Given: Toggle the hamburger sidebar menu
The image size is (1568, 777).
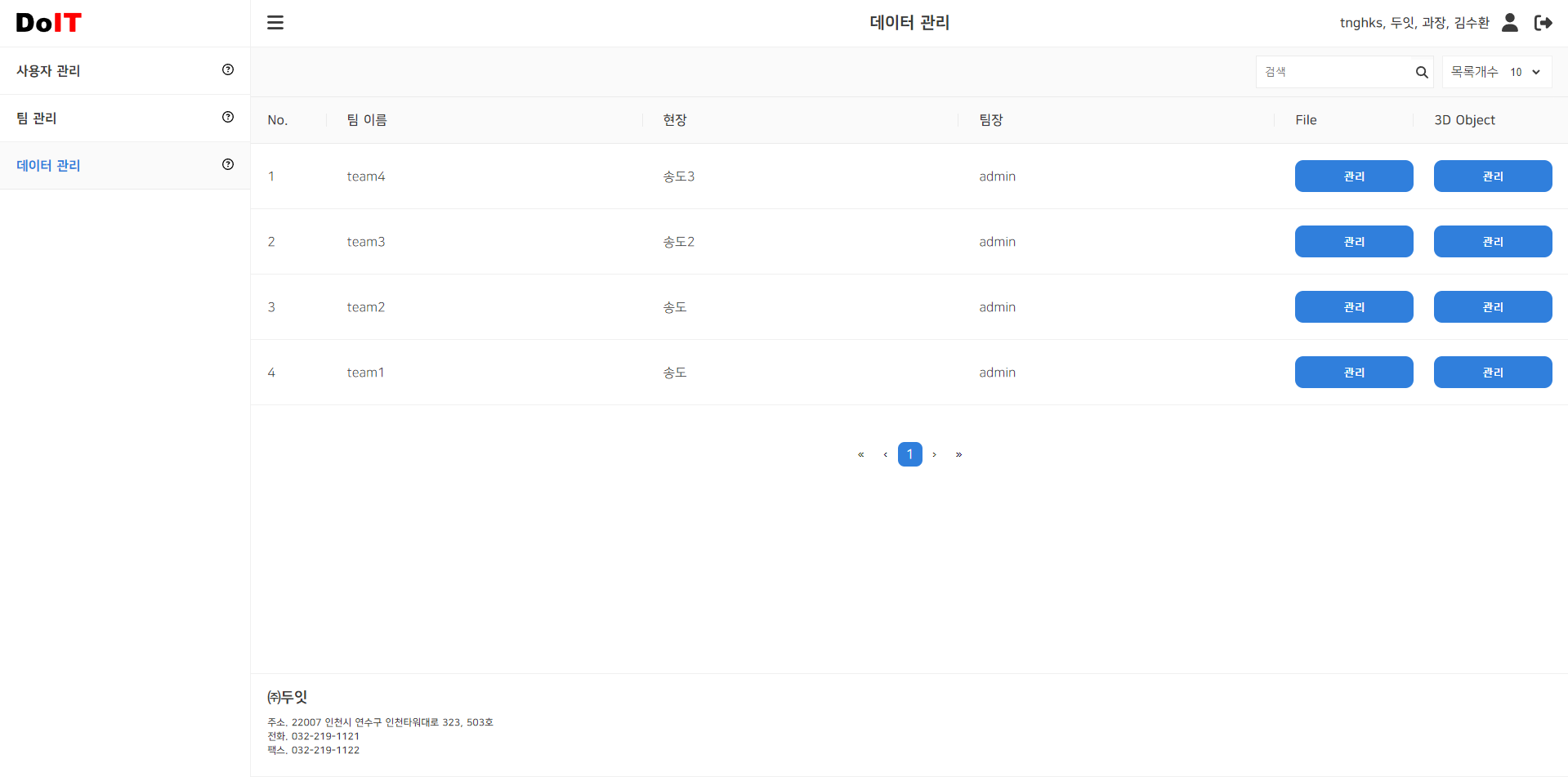Looking at the screenshot, I should (x=275, y=23).
